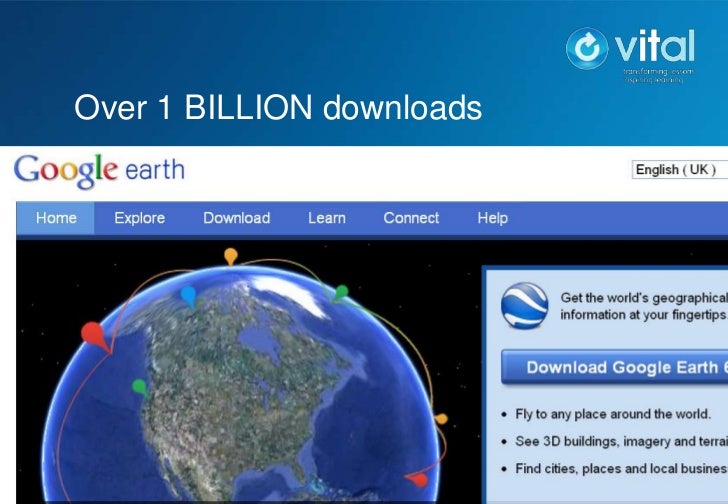Click the 'Over 1 BILLION downloads' heading
Screen dimensions: 728x504
[x=278, y=107]
